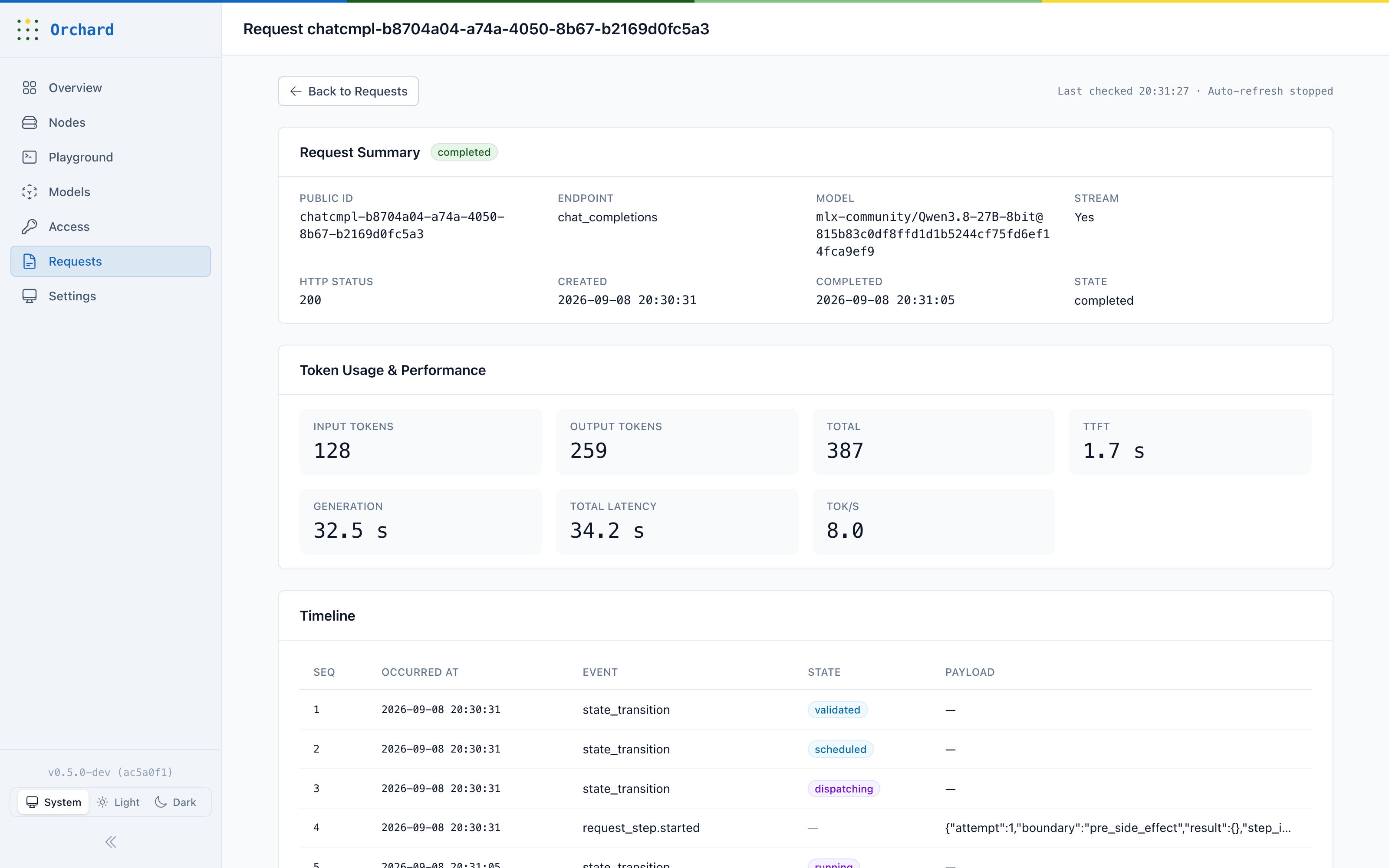Click the Generation value 32.5 s
Image resolution: width=1389 pixels, height=868 pixels.
tap(350, 530)
